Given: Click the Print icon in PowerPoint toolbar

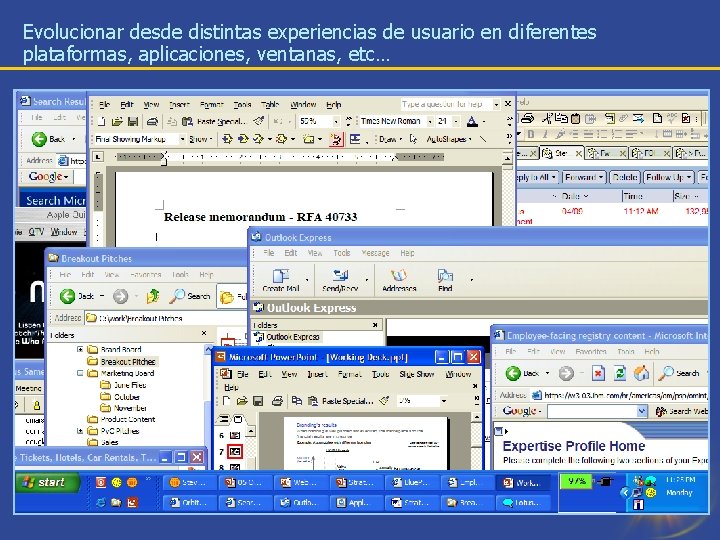Looking at the screenshot, I should [277, 401].
